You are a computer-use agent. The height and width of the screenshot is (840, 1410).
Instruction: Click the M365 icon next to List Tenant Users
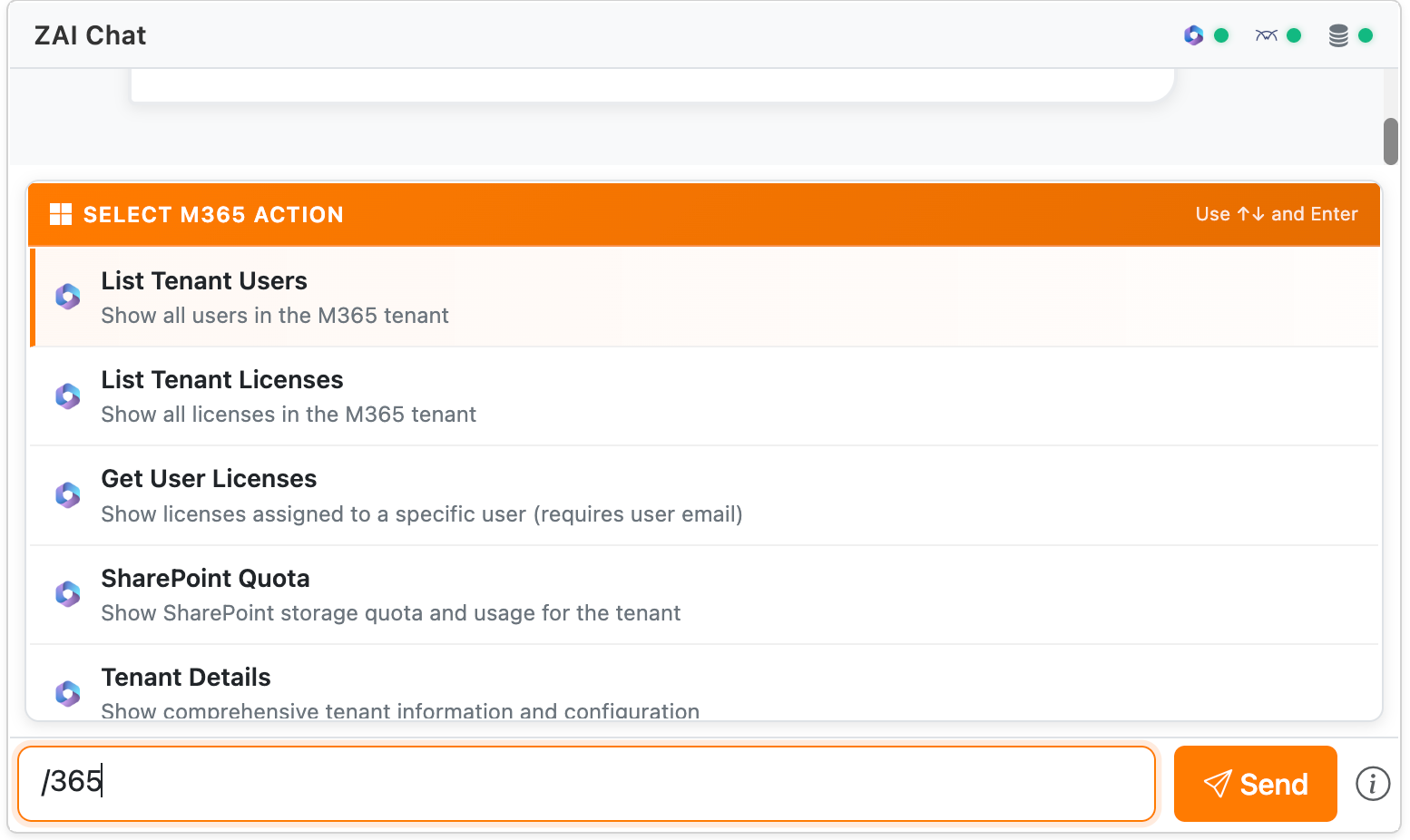(x=68, y=297)
